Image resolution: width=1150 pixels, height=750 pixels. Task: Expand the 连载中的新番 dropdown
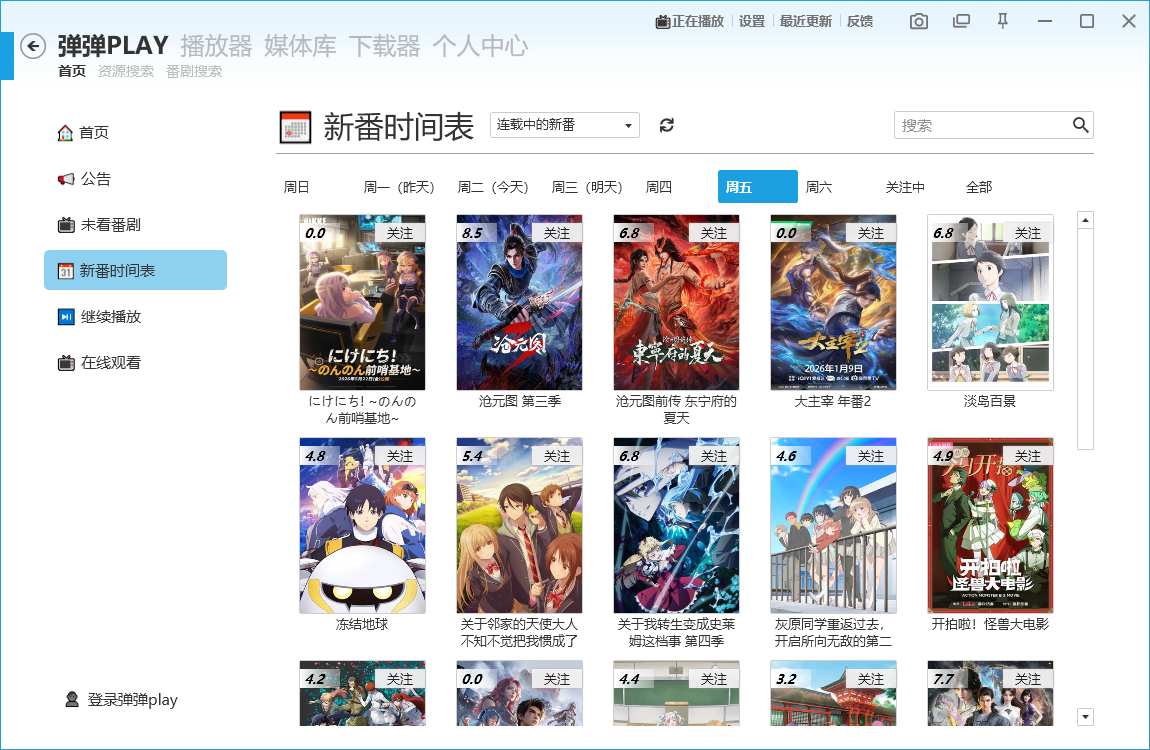(x=565, y=125)
